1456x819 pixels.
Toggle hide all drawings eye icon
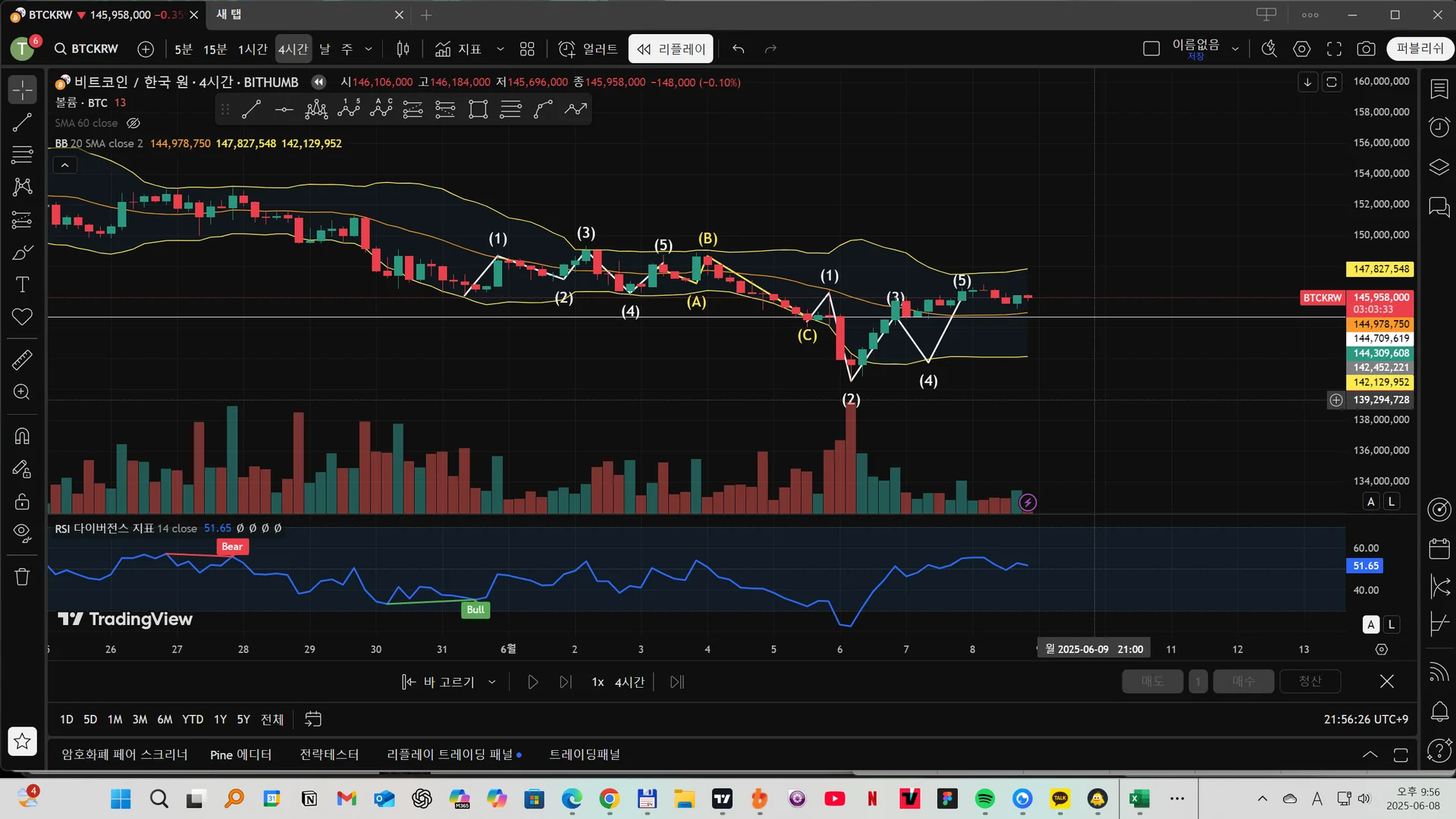point(22,533)
